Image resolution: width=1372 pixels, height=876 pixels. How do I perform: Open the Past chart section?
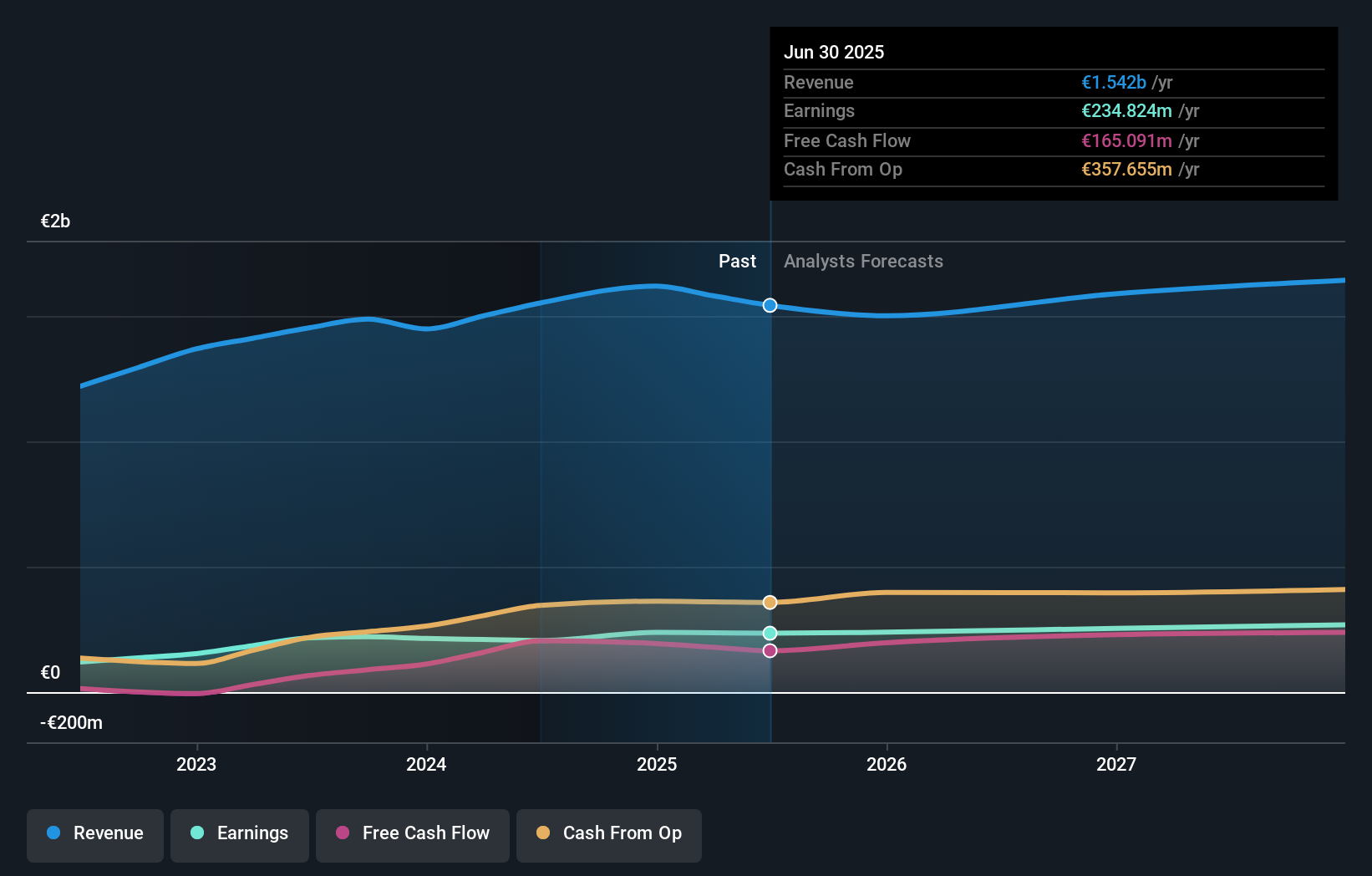(737, 261)
